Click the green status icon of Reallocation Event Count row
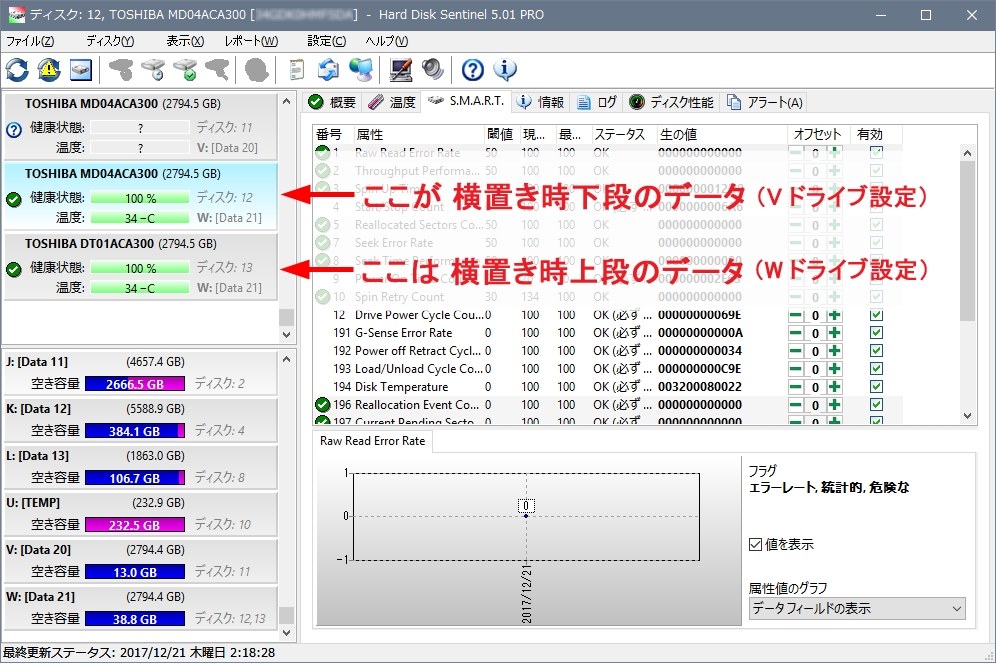This screenshot has height=663, width=996. (323, 405)
